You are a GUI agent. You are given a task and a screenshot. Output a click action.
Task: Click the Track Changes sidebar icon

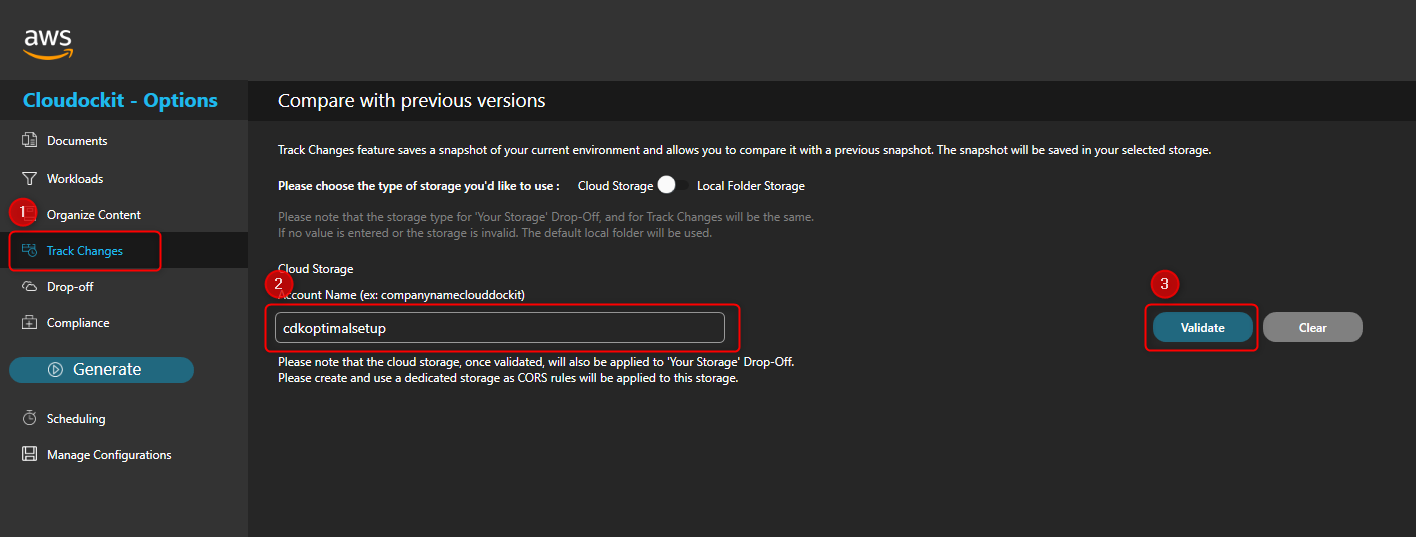click(x=30, y=250)
